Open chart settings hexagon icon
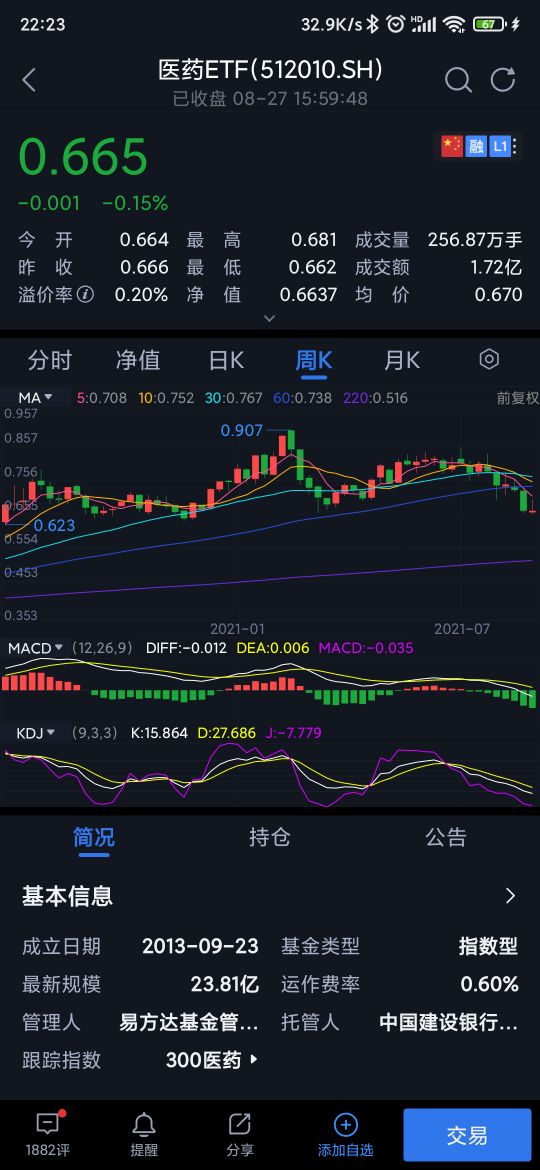This screenshot has width=540, height=1170. [x=489, y=360]
